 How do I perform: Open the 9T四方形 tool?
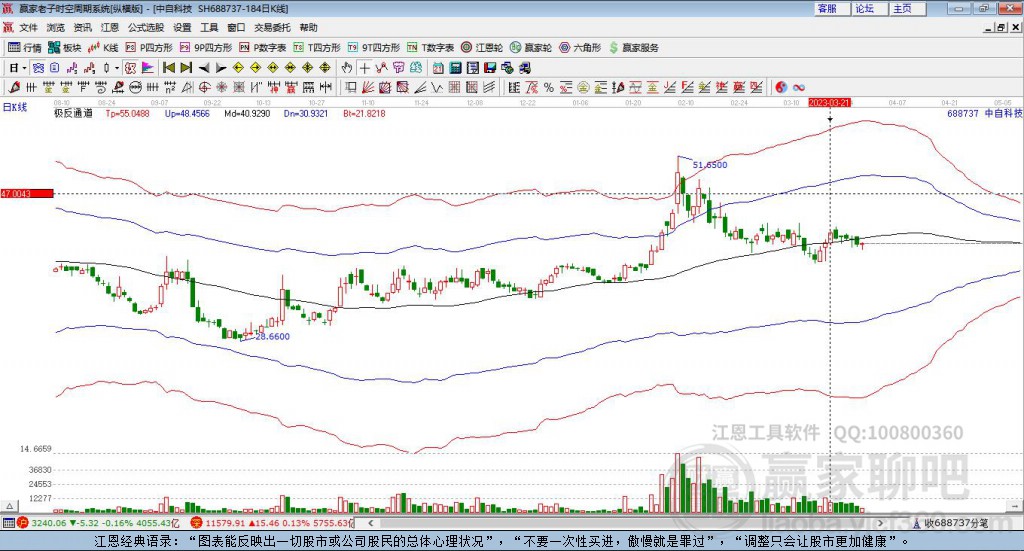pos(374,48)
